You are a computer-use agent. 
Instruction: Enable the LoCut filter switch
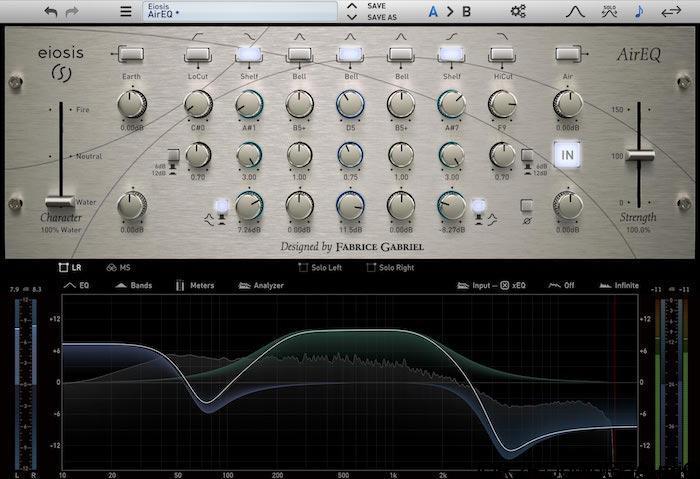[198, 53]
